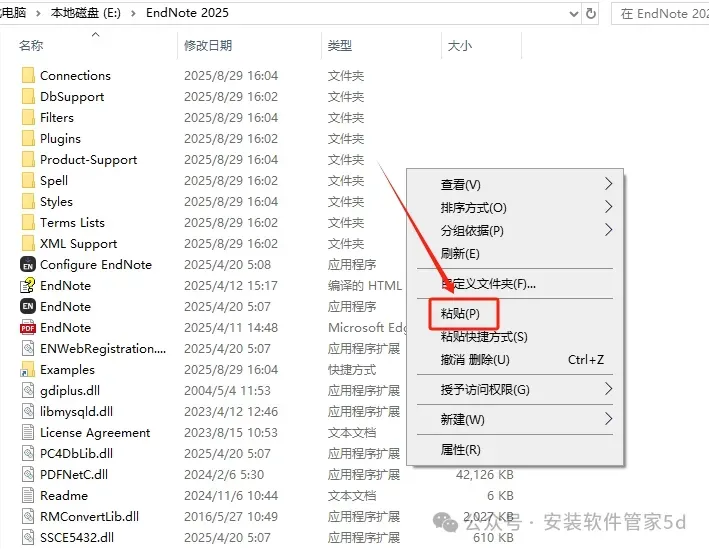Sort by the 名称 column header
This screenshot has width=709, height=550.
pyautogui.click(x=31, y=45)
